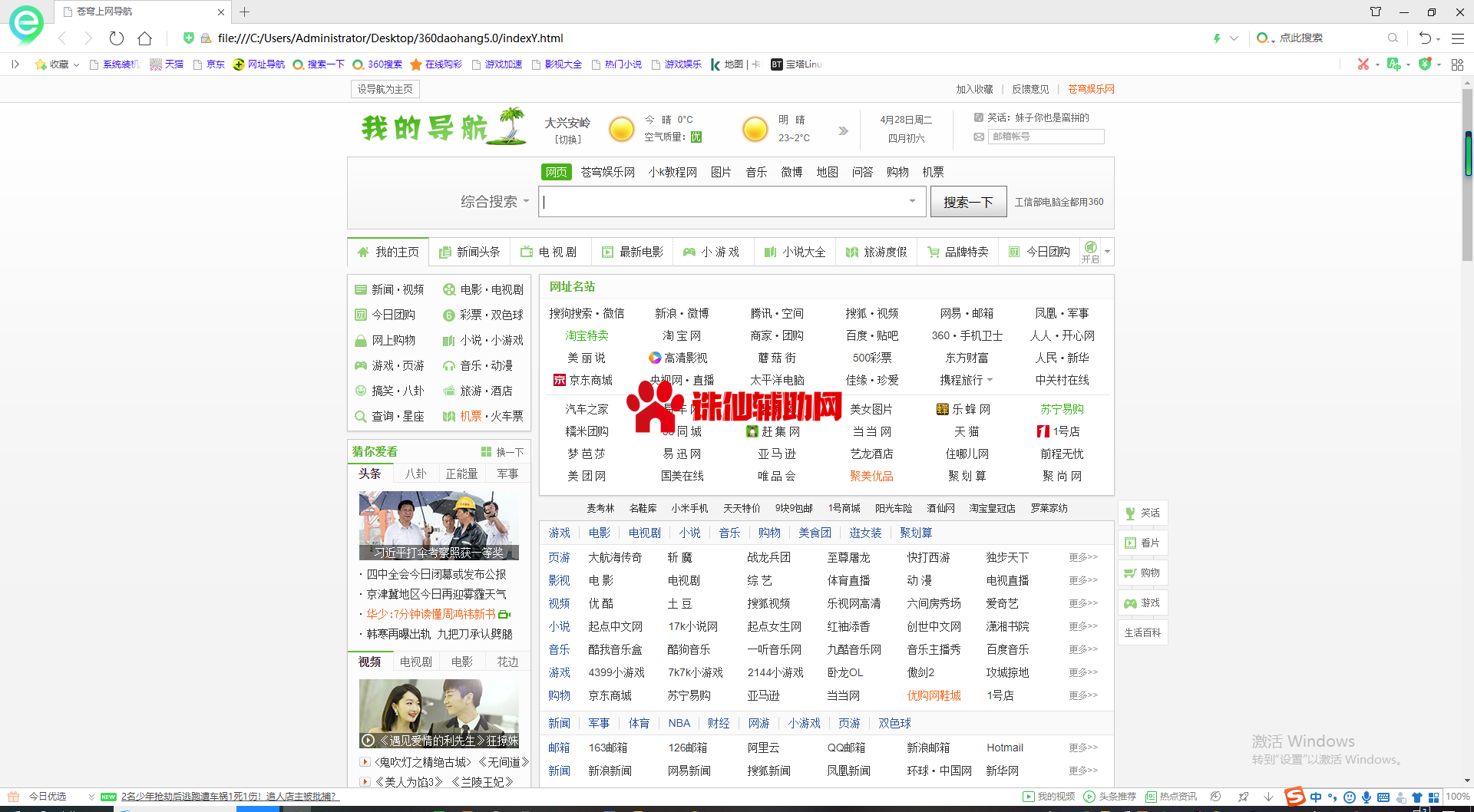Screen dimensions: 1474x812
Task: Click the screenshot scissors icon
Action: (x=1363, y=64)
